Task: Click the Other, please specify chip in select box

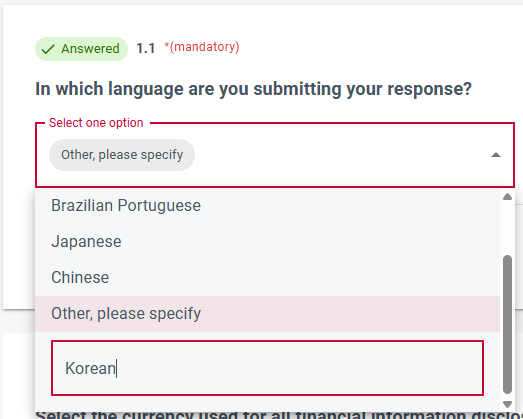Action: [x=122, y=155]
